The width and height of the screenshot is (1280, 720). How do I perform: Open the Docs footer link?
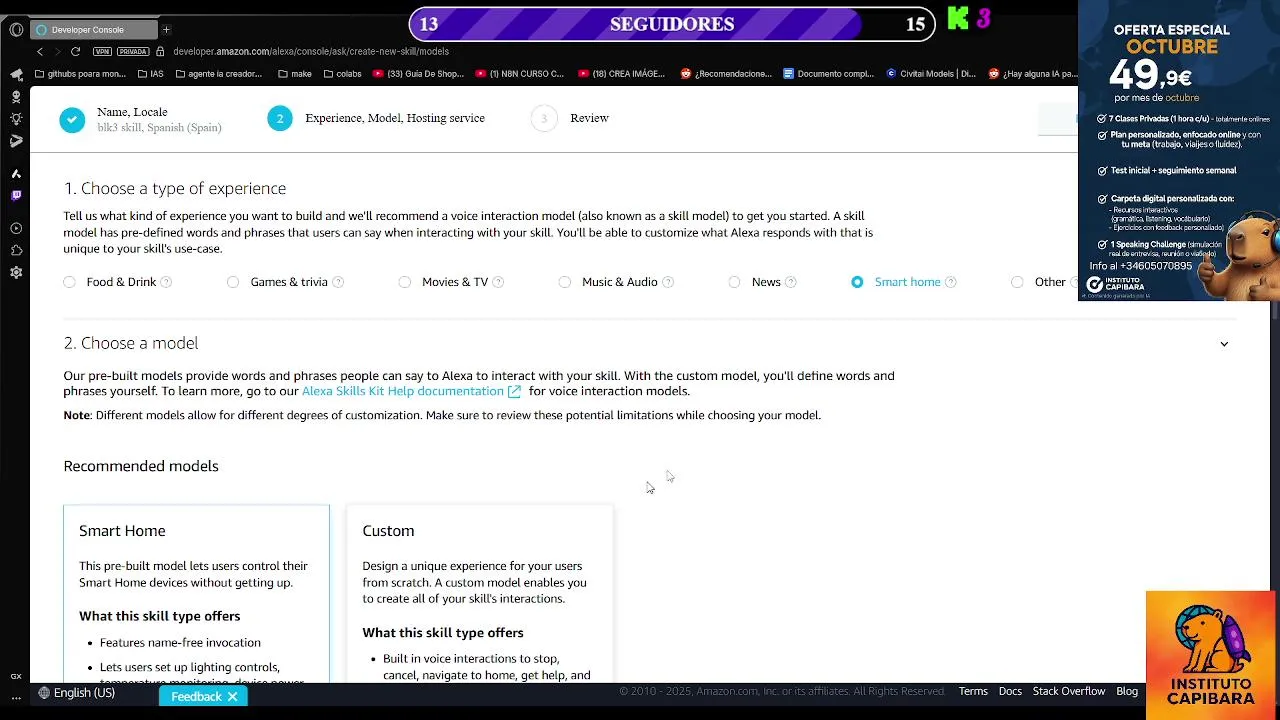(1010, 691)
